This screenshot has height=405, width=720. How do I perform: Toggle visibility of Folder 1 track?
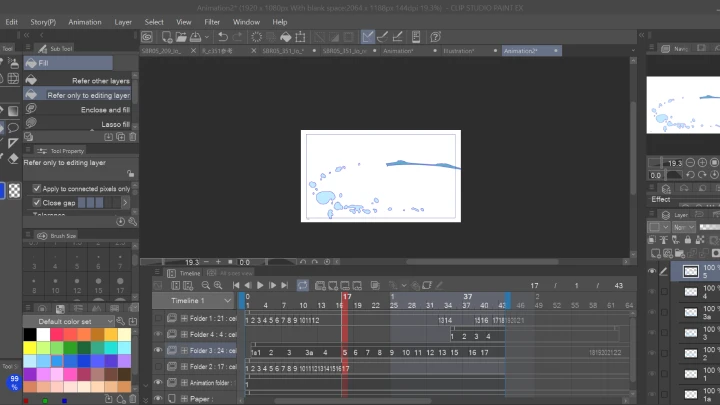(158, 318)
